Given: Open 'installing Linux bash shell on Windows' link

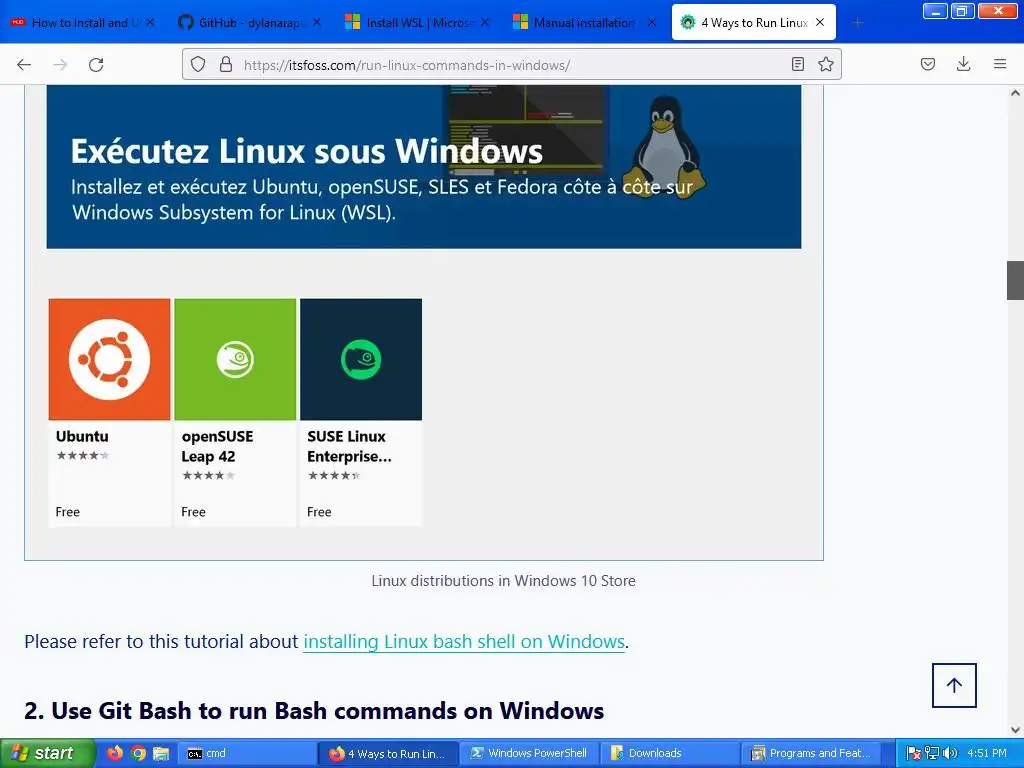Looking at the screenshot, I should (464, 641).
